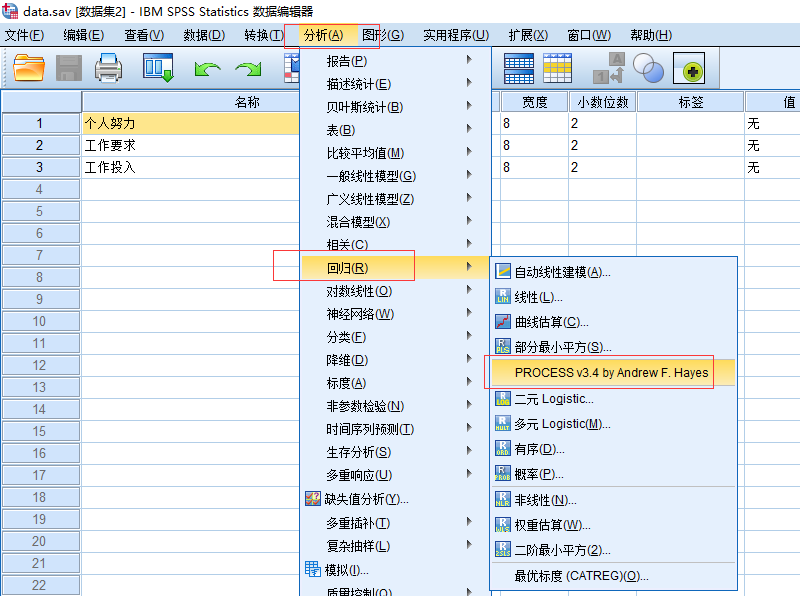Select row header number 3
The image size is (800, 596).
pyautogui.click(x=41, y=167)
